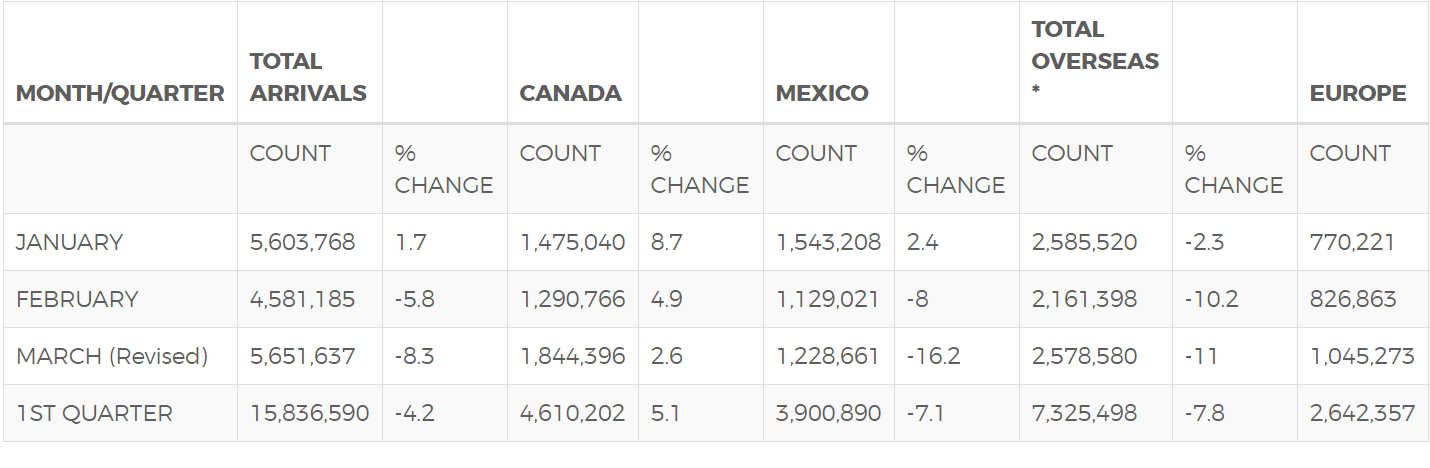The width and height of the screenshot is (1430, 468).
Task: Select the EUROPE column header
Action: 1358,93
